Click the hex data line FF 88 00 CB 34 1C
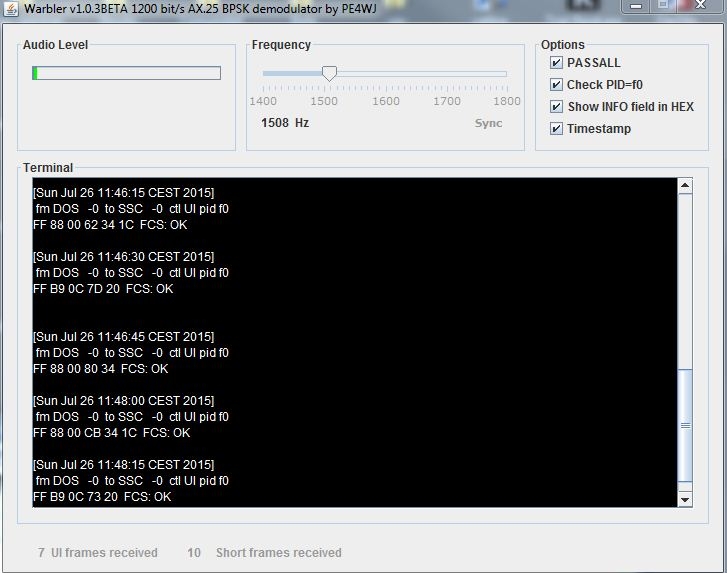Image resolution: width=727 pixels, height=573 pixels. 110,433
